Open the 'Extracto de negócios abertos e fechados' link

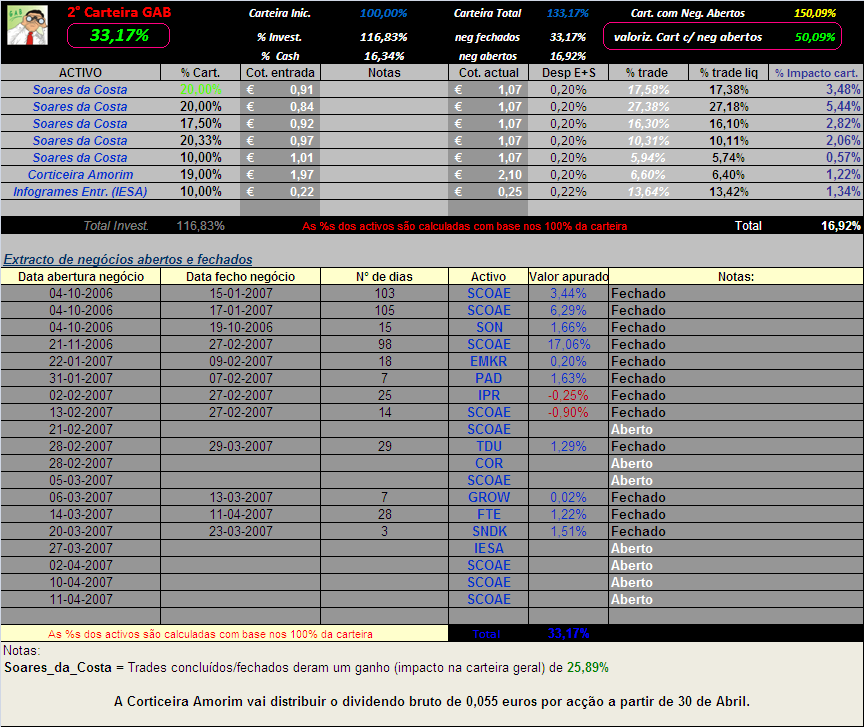128,260
